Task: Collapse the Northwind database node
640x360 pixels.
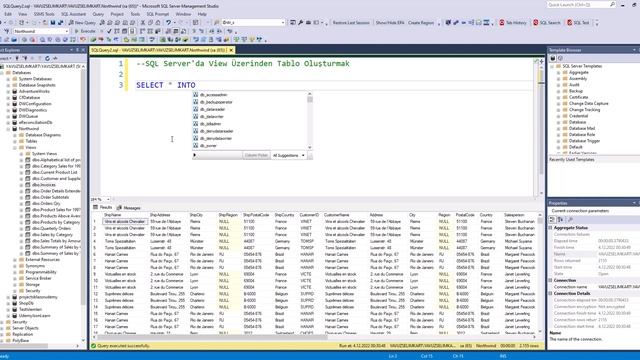Action: point(8,129)
